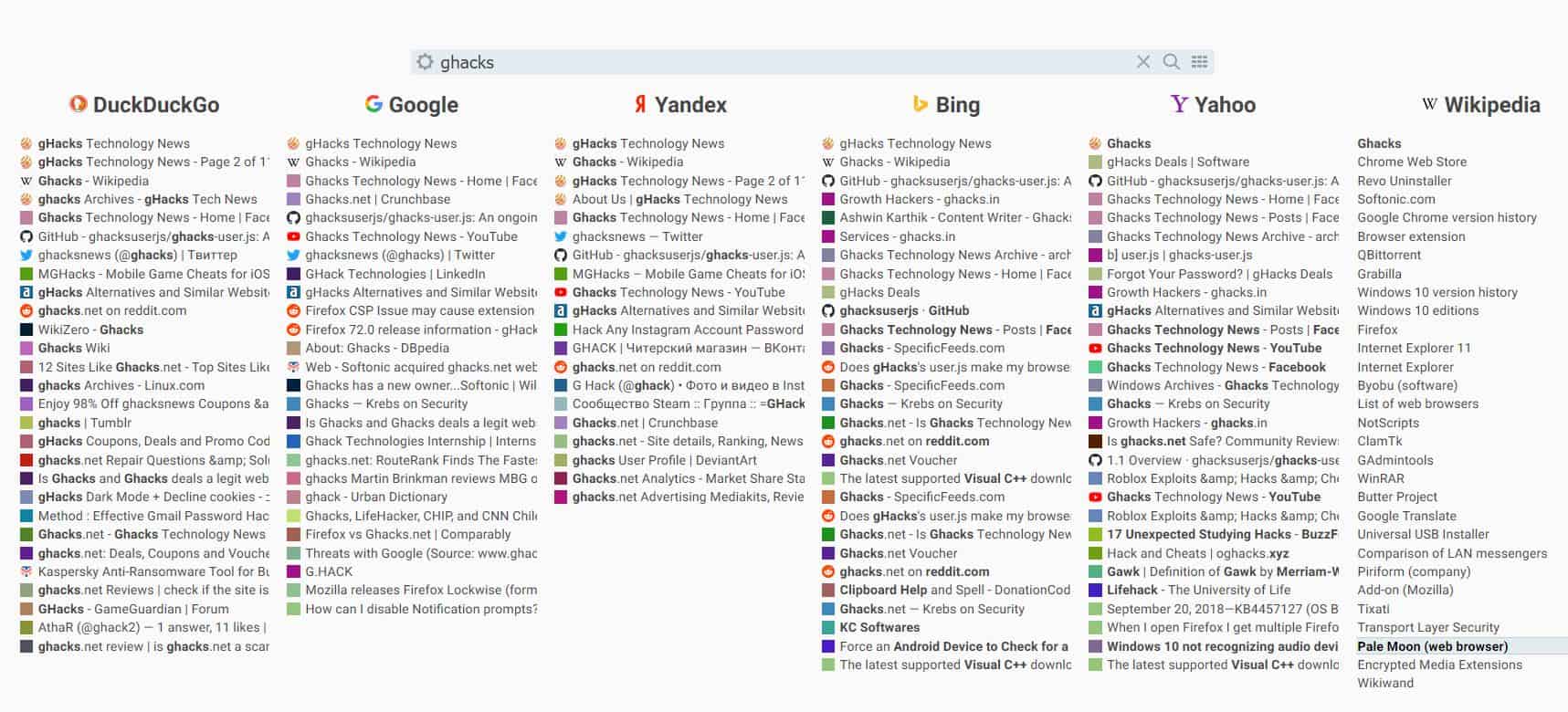Click favicon next to Yahoo 'Ghacks' first result
The width and height of the screenshot is (1568, 712).
(x=1095, y=143)
